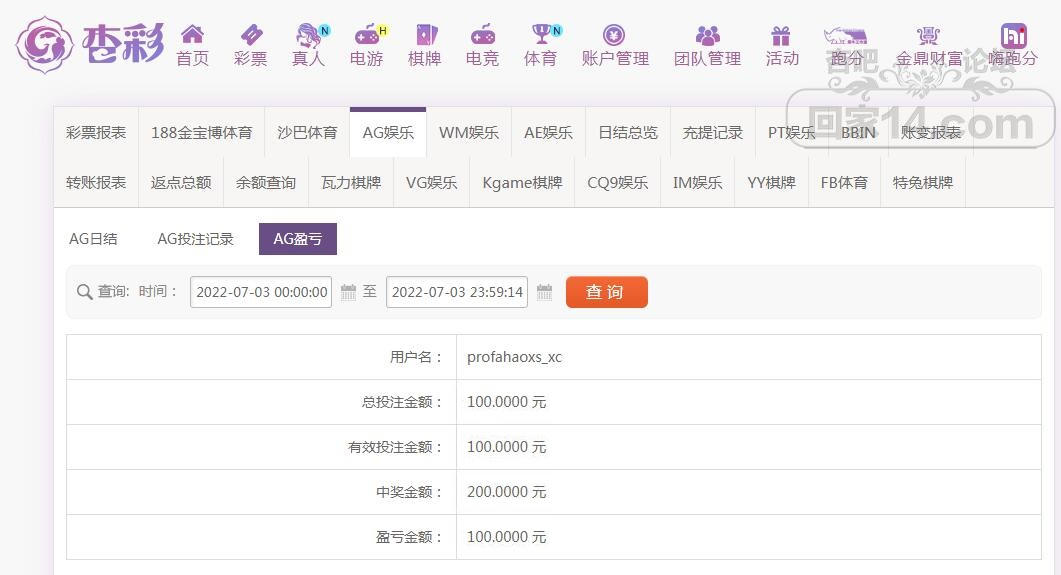Open the 彩票 lottery ticket icon
This screenshot has height=575, width=1061.
(x=250, y=36)
